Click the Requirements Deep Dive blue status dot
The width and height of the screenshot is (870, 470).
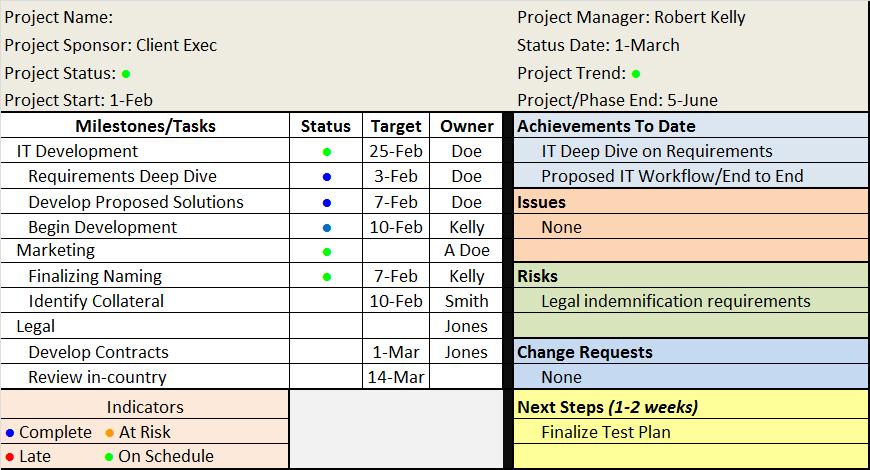pyautogui.click(x=327, y=177)
